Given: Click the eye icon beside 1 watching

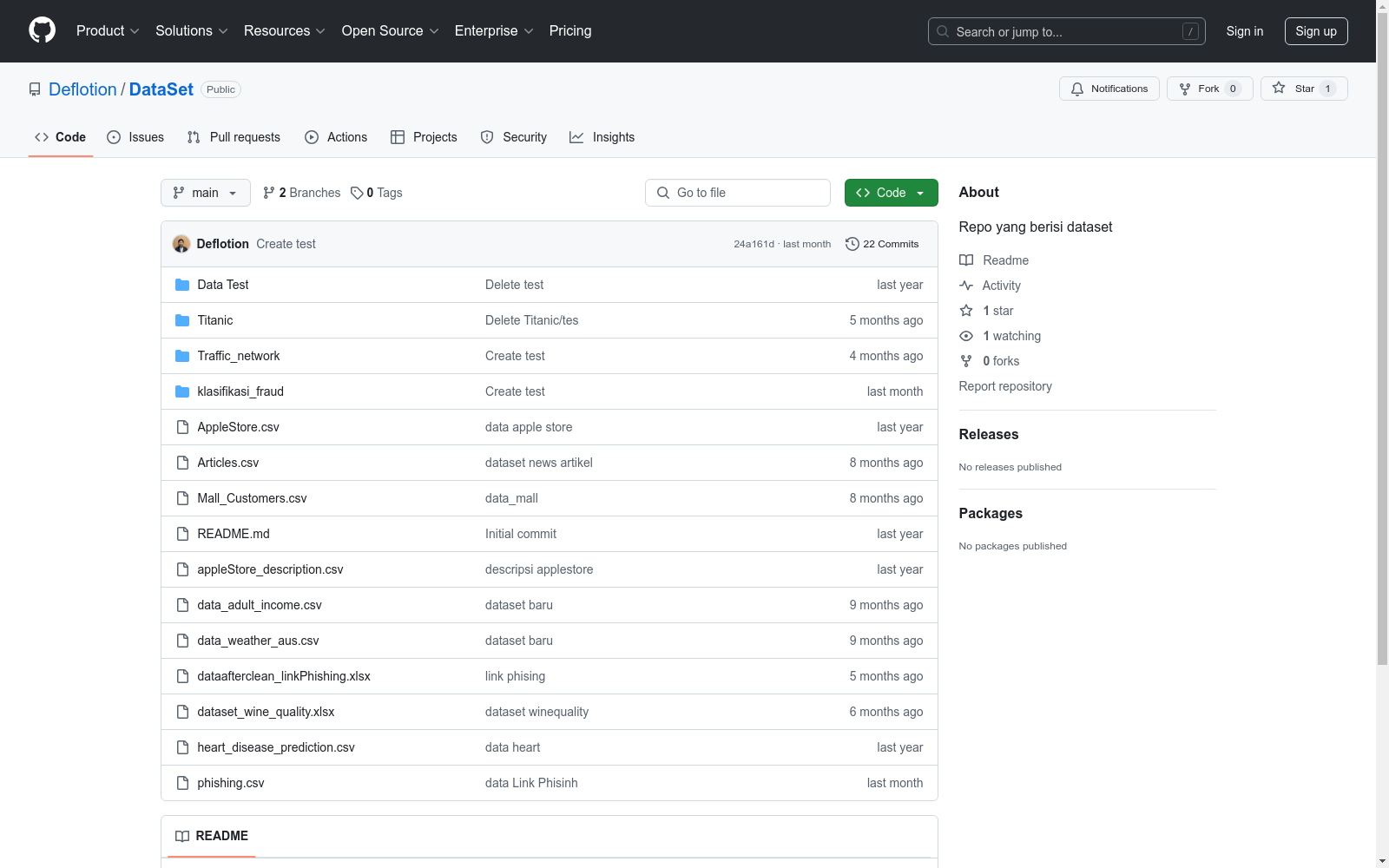Looking at the screenshot, I should tap(966, 336).
